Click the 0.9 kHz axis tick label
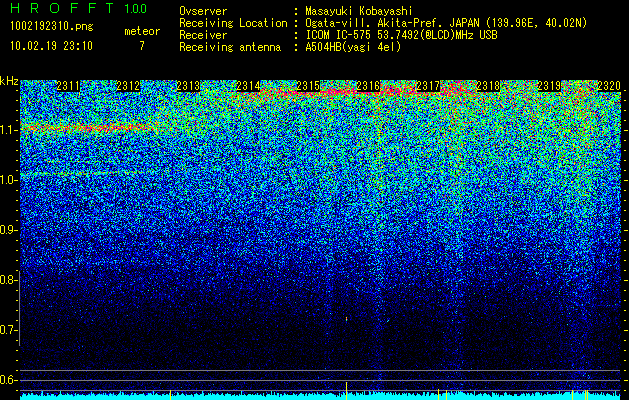The height and width of the screenshot is (400, 629). 7,230
